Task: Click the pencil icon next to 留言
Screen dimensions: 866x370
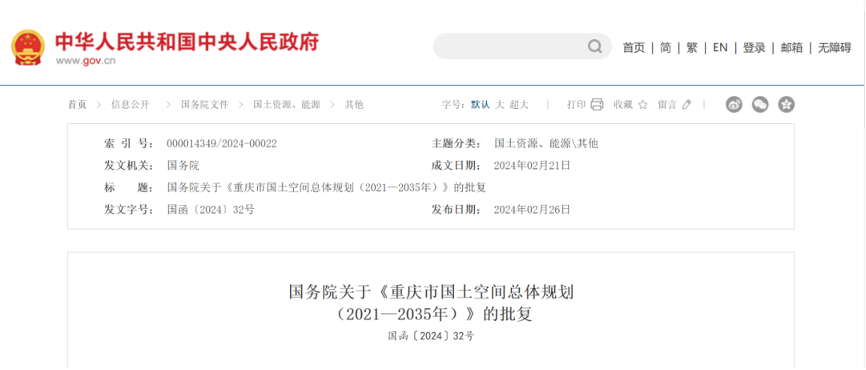Action: click(x=687, y=104)
